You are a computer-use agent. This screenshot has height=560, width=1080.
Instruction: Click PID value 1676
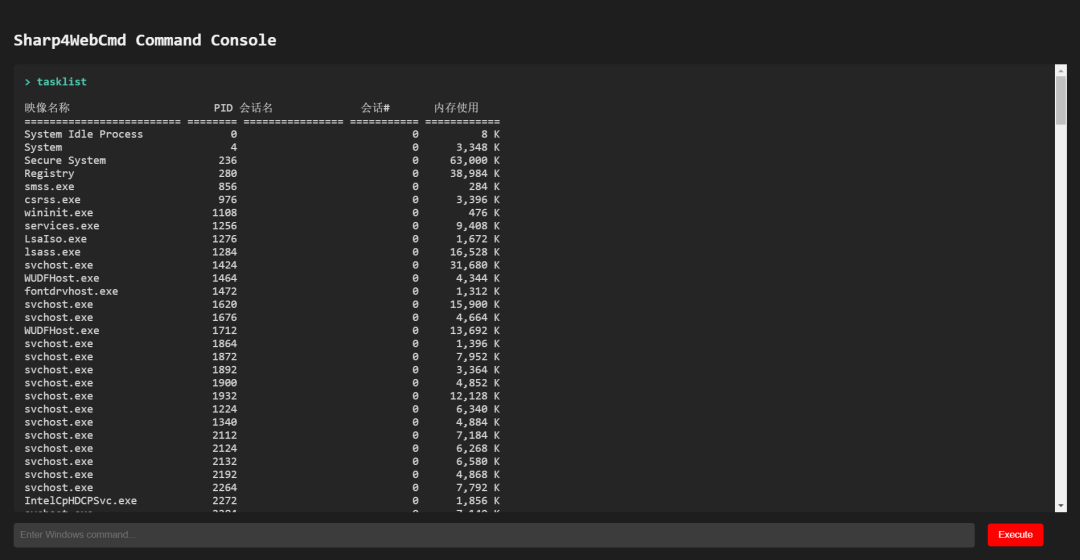225,318
